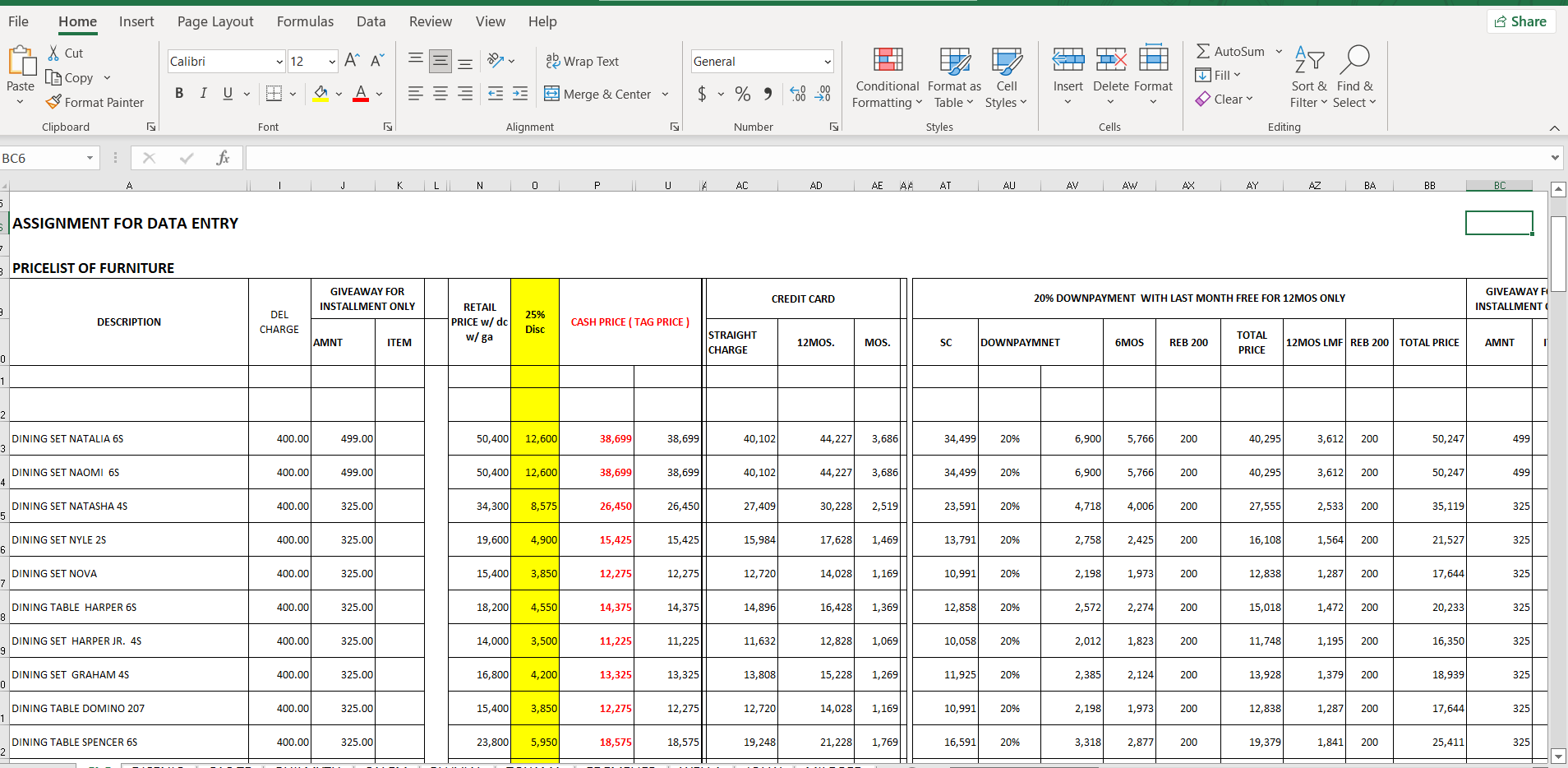Image resolution: width=1568 pixels, height=768 pixels.
Task: Decrease decimal places
Action: click(x=823, y=94)
